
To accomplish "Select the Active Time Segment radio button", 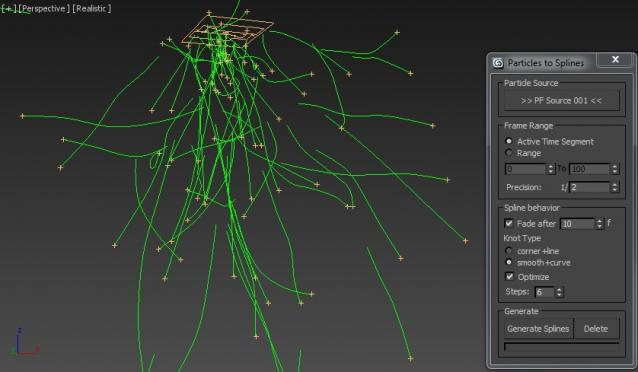I will click(509, 141).
